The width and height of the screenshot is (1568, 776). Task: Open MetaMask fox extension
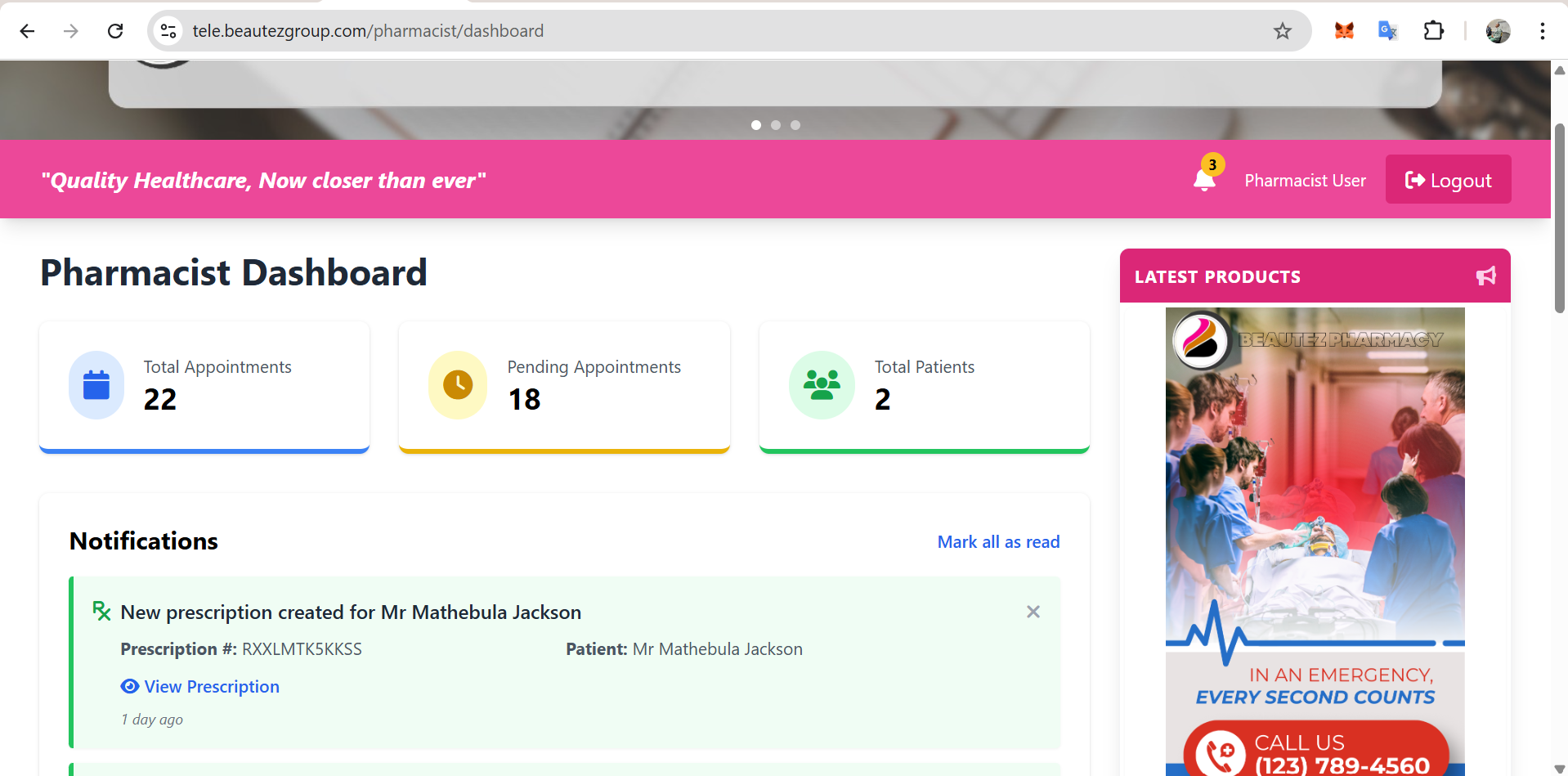(x=1344, y=31)
